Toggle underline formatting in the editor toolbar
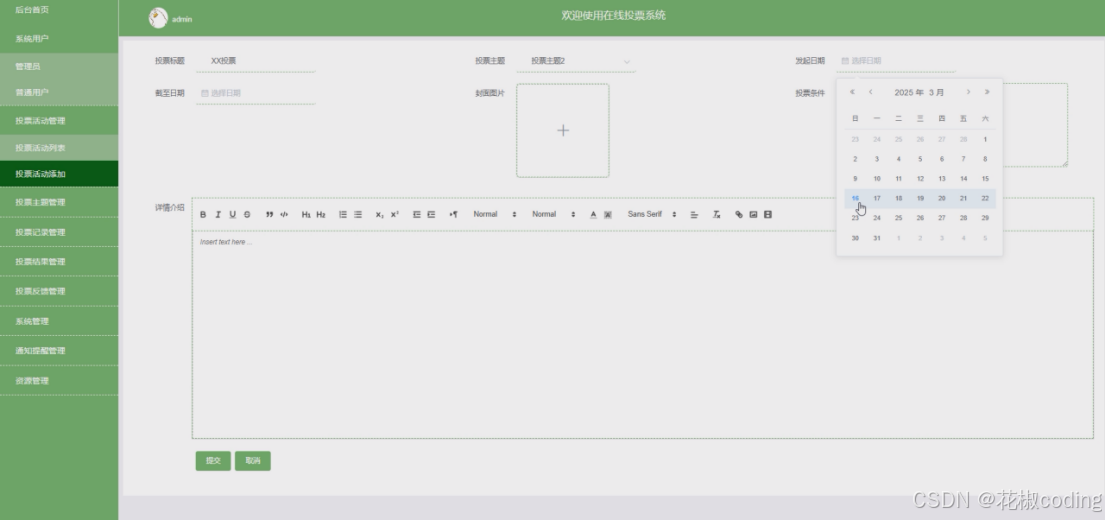Screen dimensions: 1106x520 click(232, 214)
